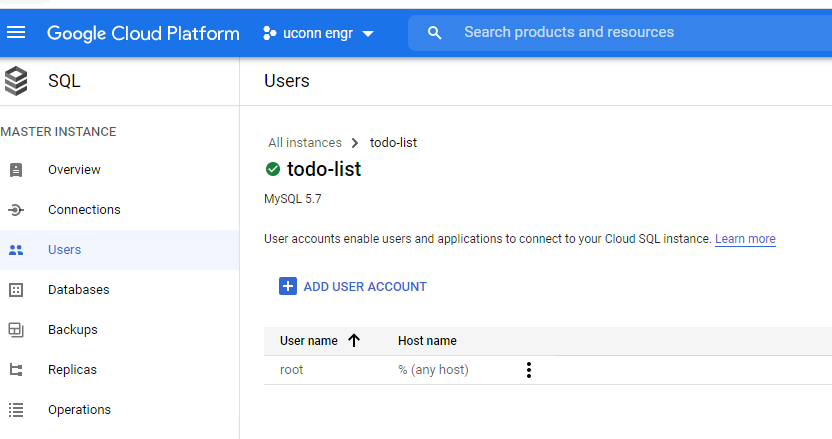Open the Overview section
The image size is (832, 439).
click(x=74, y=170)
